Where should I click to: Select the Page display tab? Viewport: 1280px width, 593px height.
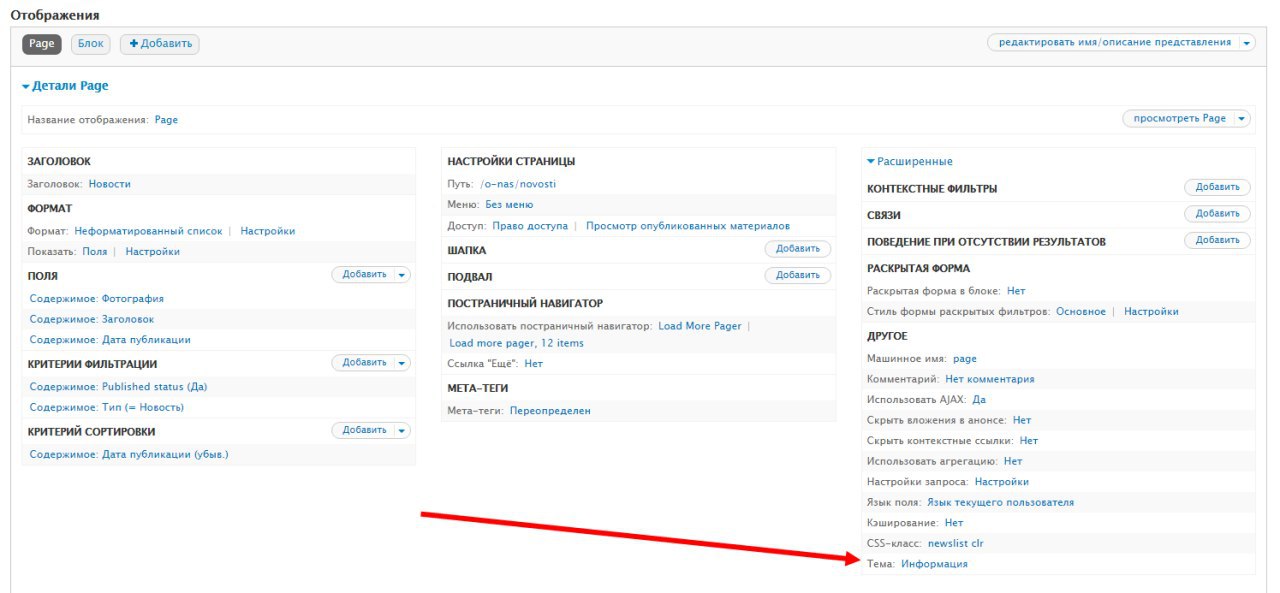42,44
